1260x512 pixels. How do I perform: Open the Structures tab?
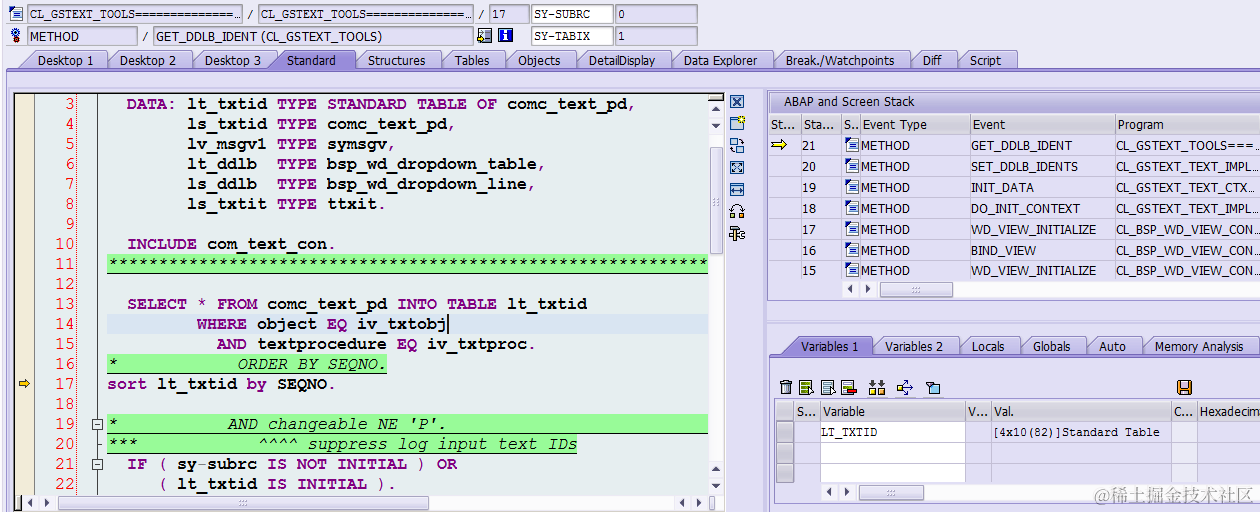[x=397, y=60]
